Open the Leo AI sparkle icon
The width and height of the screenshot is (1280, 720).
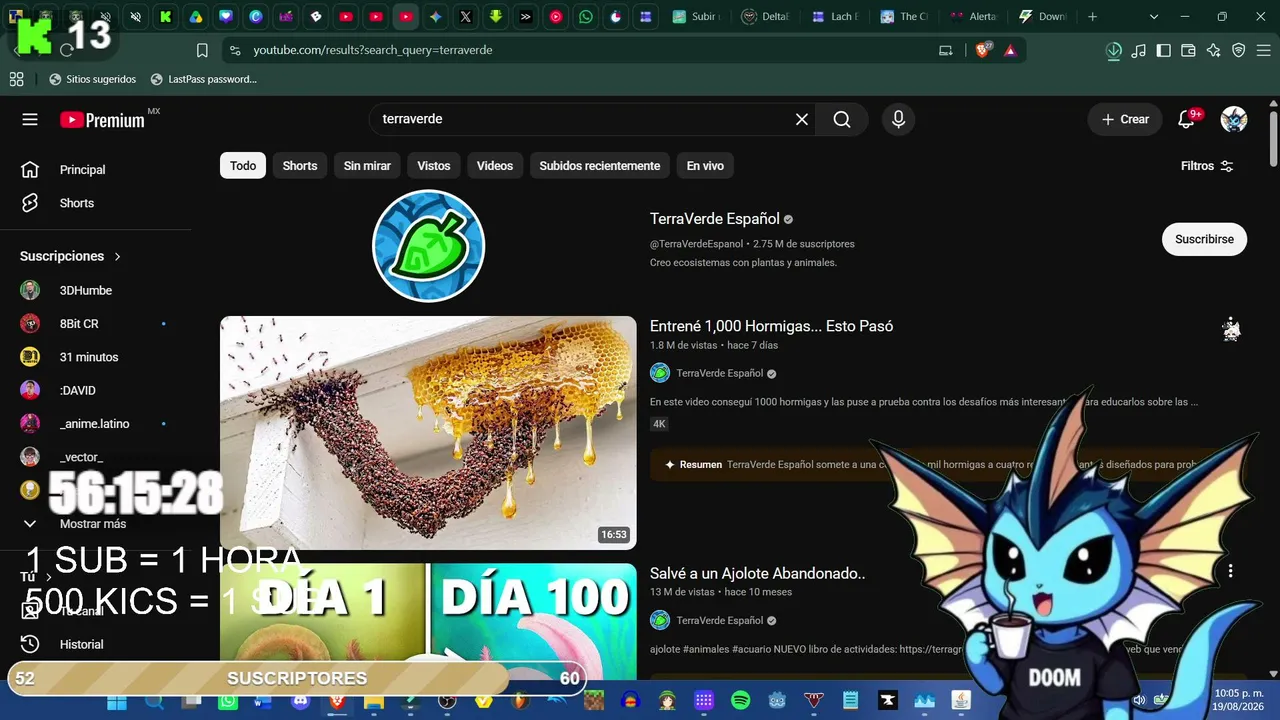(1213, 50)
